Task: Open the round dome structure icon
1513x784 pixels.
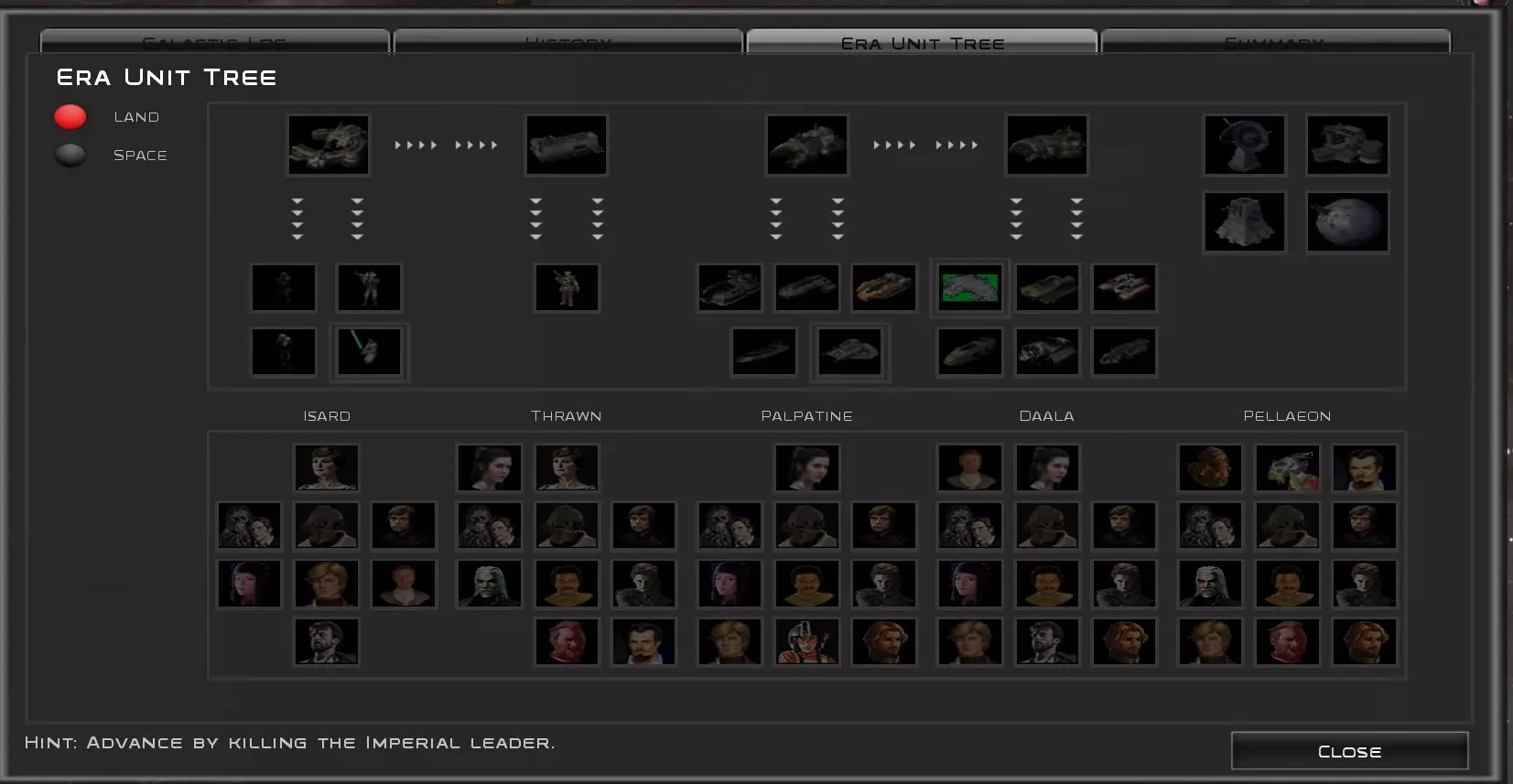Action: [1347, 221]
